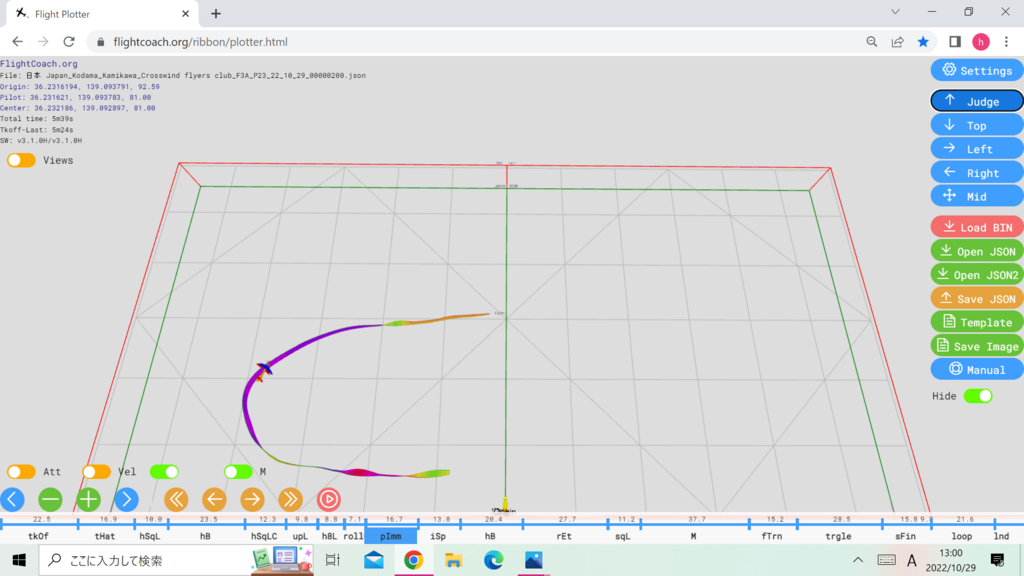This screenshot has width=1024, height=576.
Task: Click the orange double-right fast-forward button
Action: point(290,500)
